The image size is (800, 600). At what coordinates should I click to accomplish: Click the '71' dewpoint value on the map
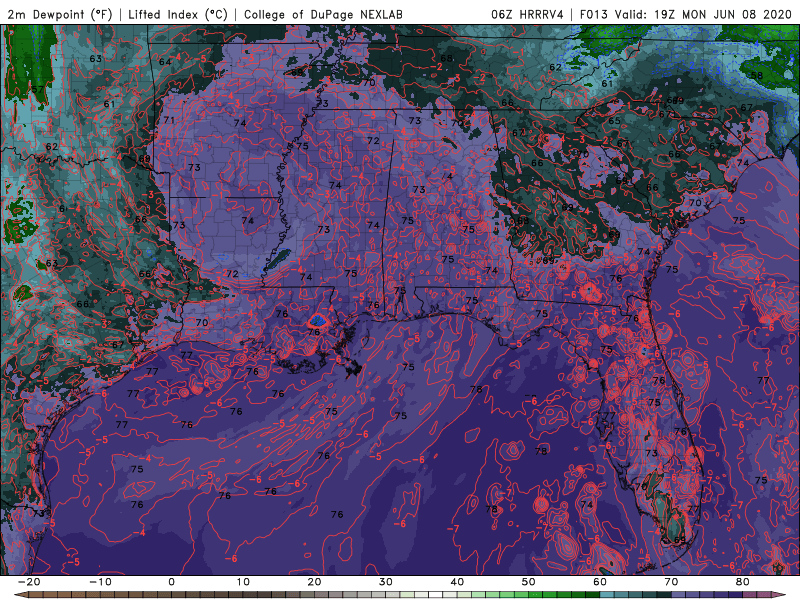169,120
